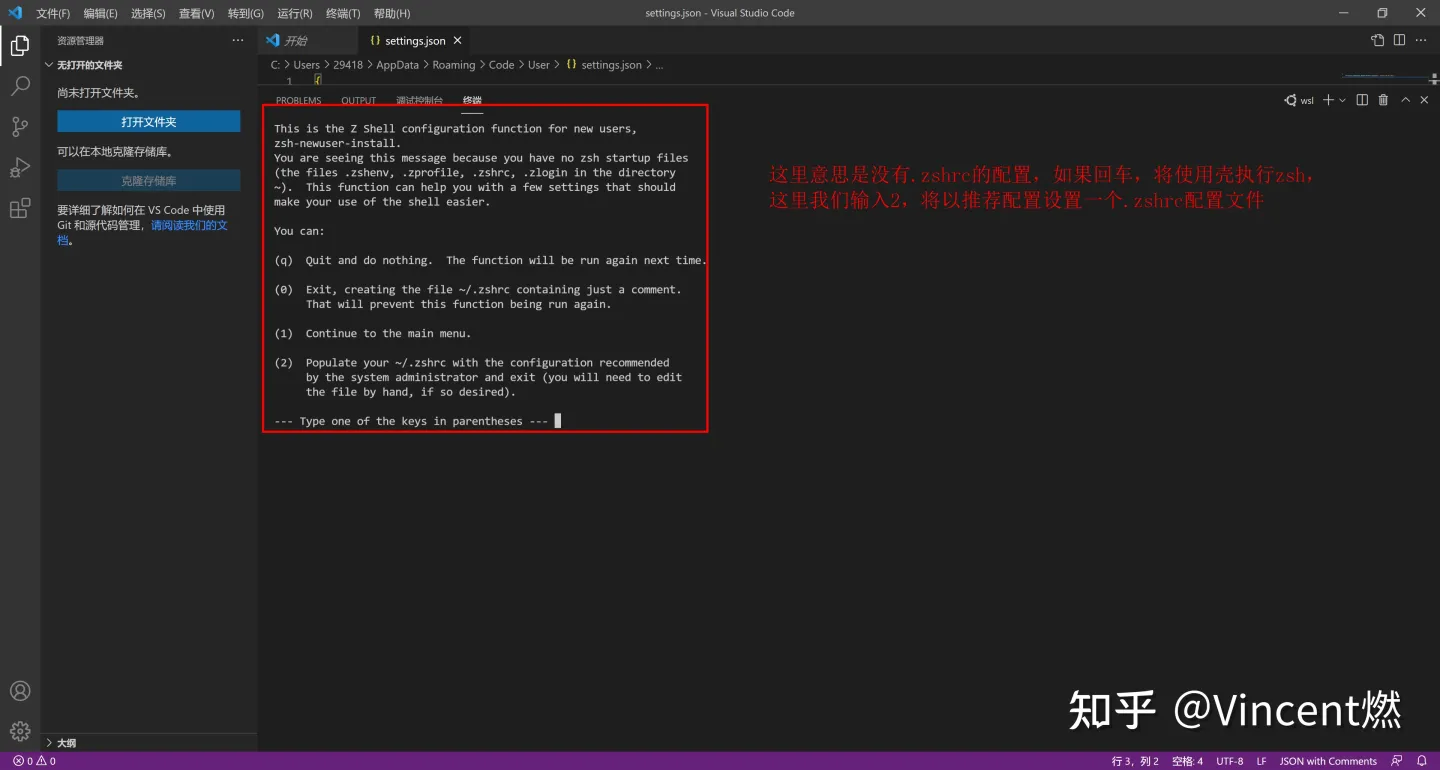
Task: Open the Accounts menu icon
Action: click(20, 691)
